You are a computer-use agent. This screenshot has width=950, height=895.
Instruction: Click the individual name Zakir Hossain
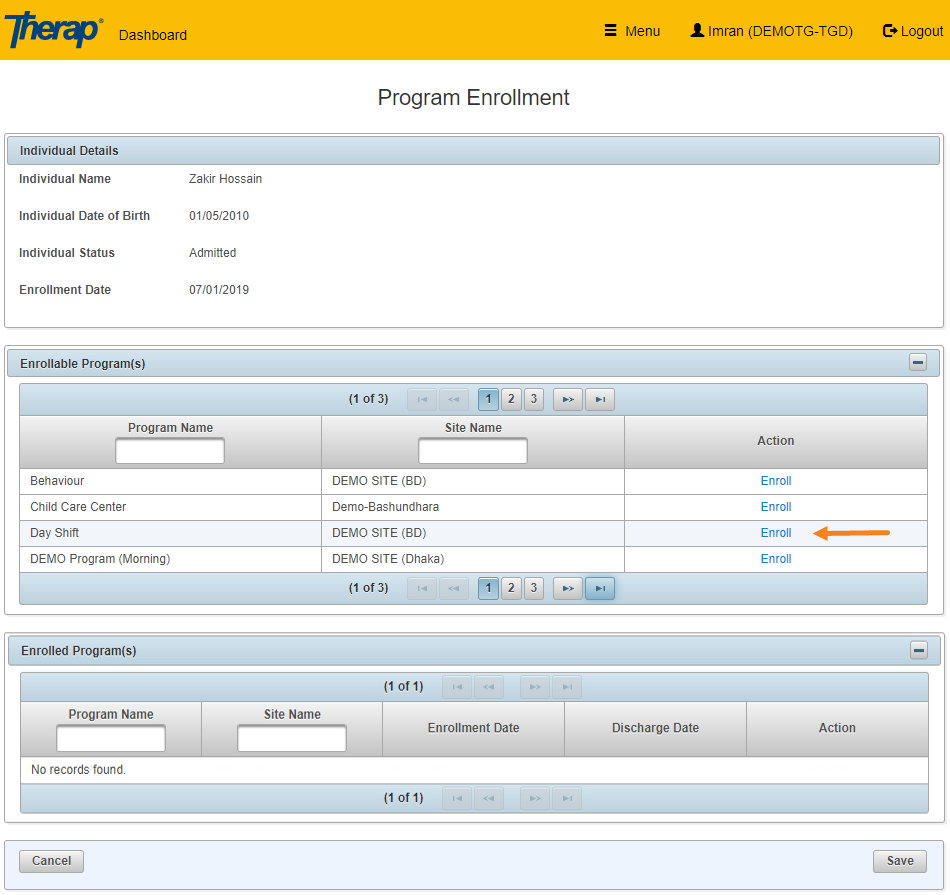coord(225,179)
